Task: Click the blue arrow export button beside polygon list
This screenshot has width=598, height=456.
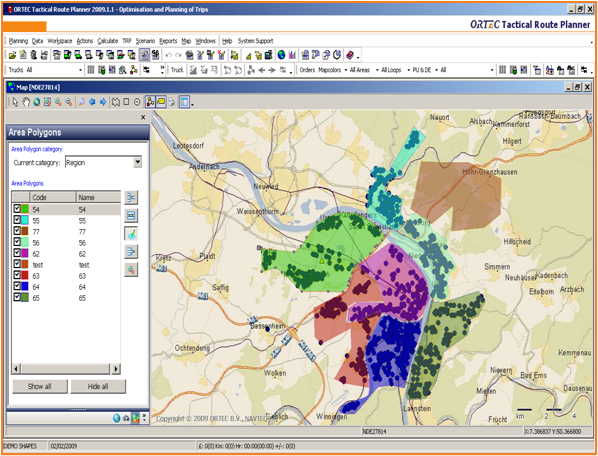Action: 131,252
